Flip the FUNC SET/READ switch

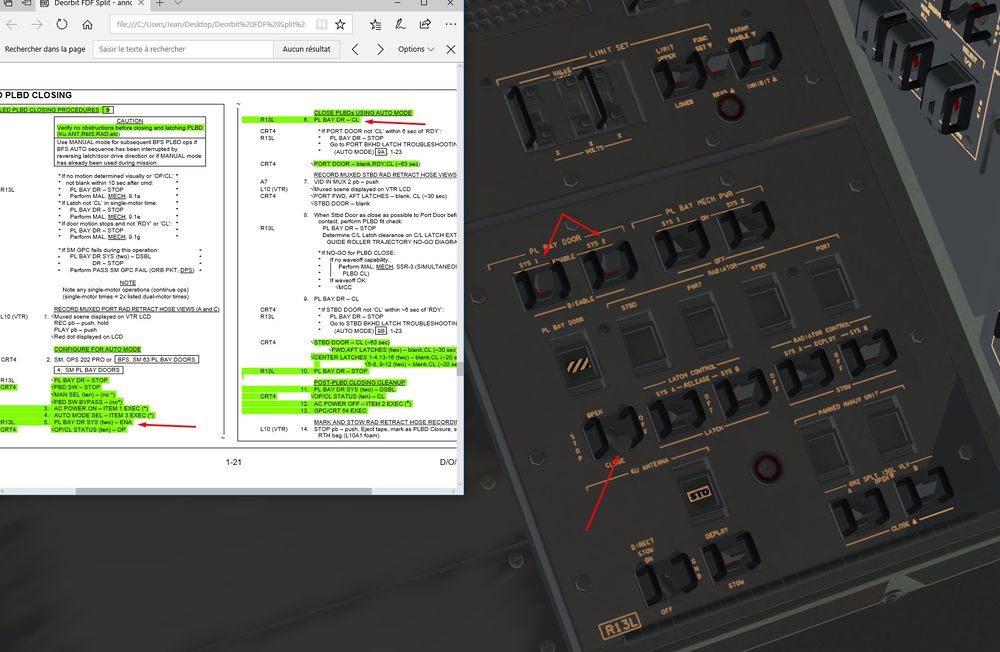(717, 67)
